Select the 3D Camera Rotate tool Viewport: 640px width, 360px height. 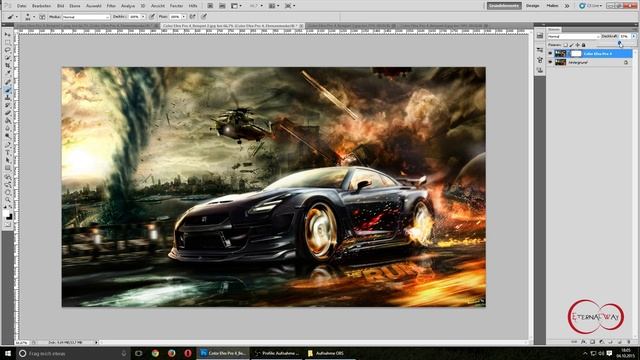click(x=8, y=184)
